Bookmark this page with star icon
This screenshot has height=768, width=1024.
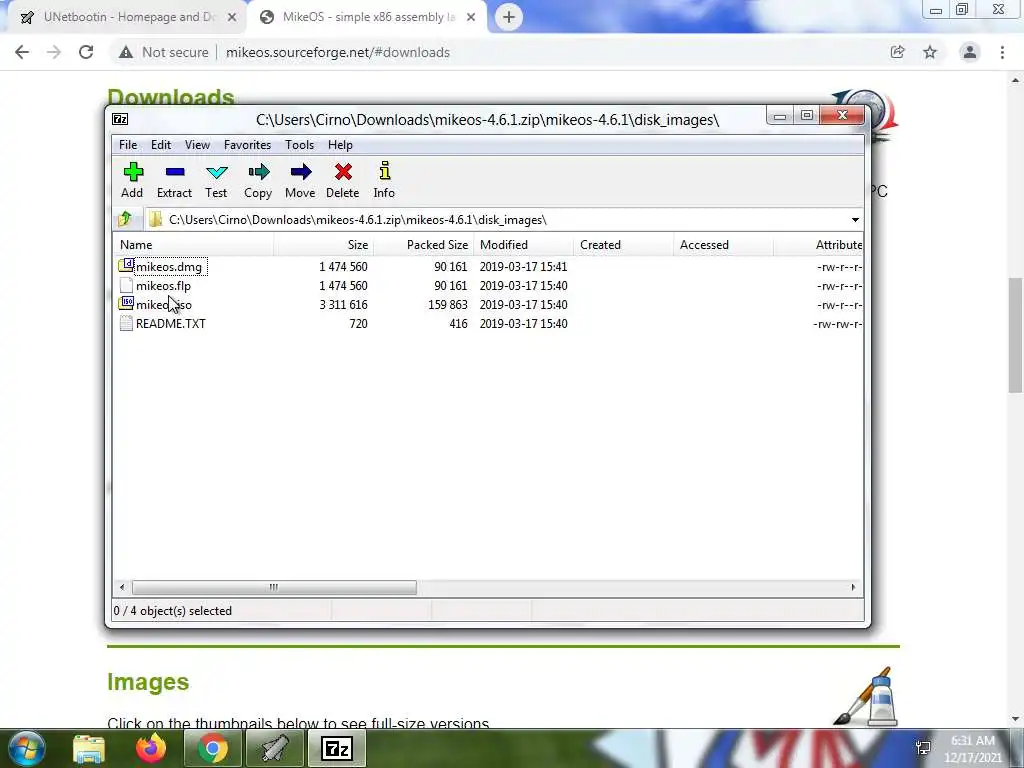point(930,52)
